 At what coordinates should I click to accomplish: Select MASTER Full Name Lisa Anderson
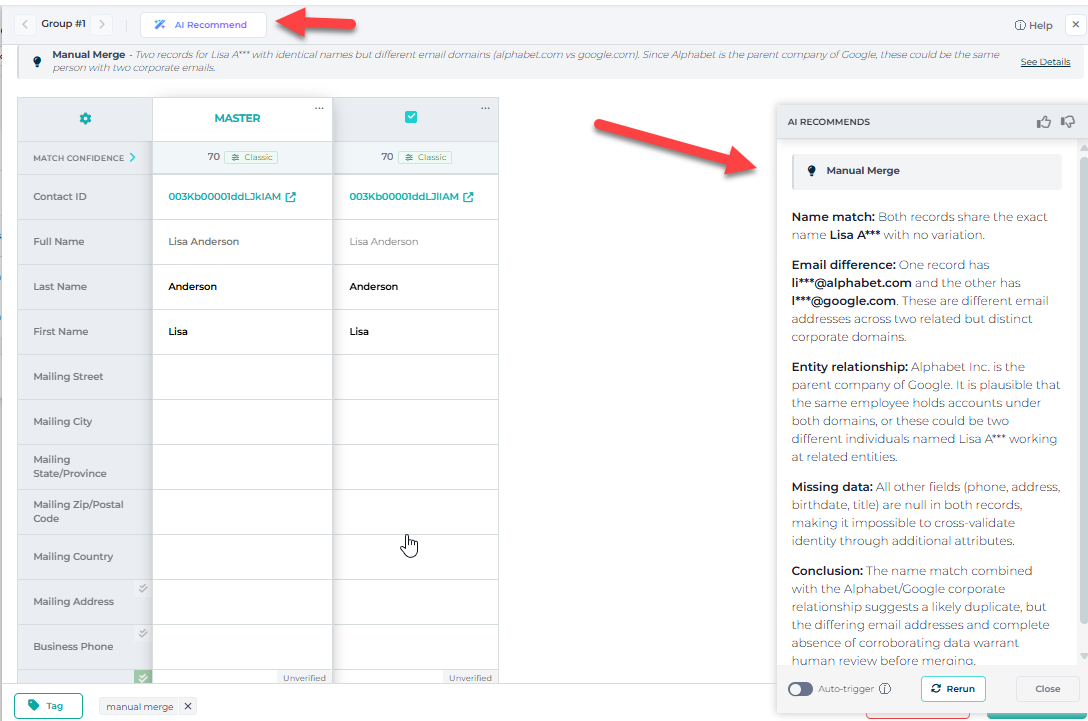[x=203, y=241]
